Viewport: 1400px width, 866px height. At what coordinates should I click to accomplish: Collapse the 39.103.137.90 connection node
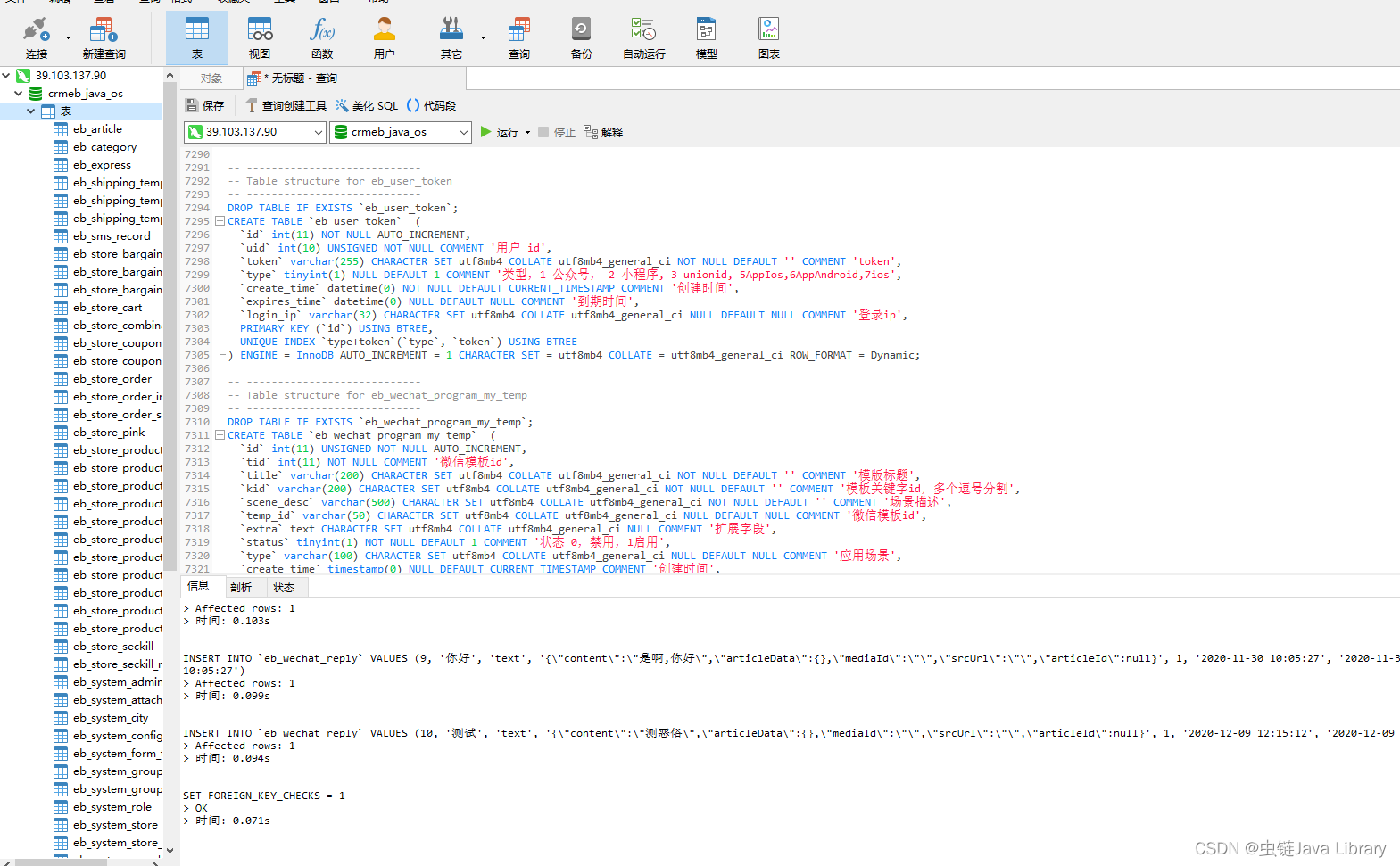coord(6,76)
